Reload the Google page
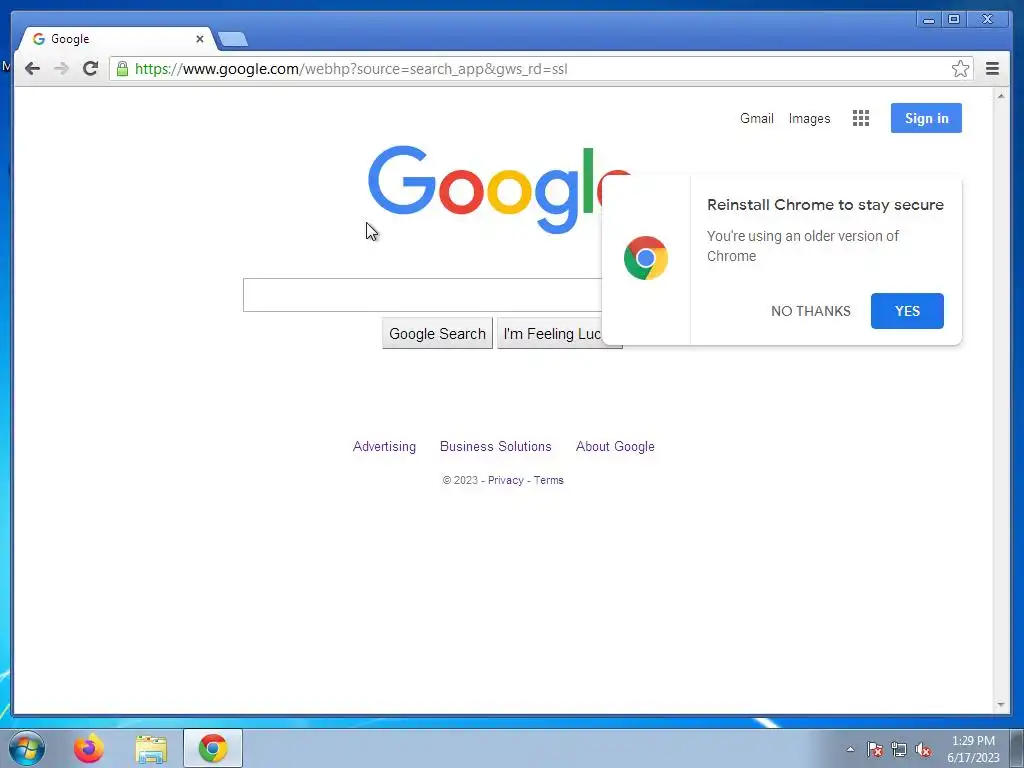This screenshot has height=768, width=1024. pos(91,69)
